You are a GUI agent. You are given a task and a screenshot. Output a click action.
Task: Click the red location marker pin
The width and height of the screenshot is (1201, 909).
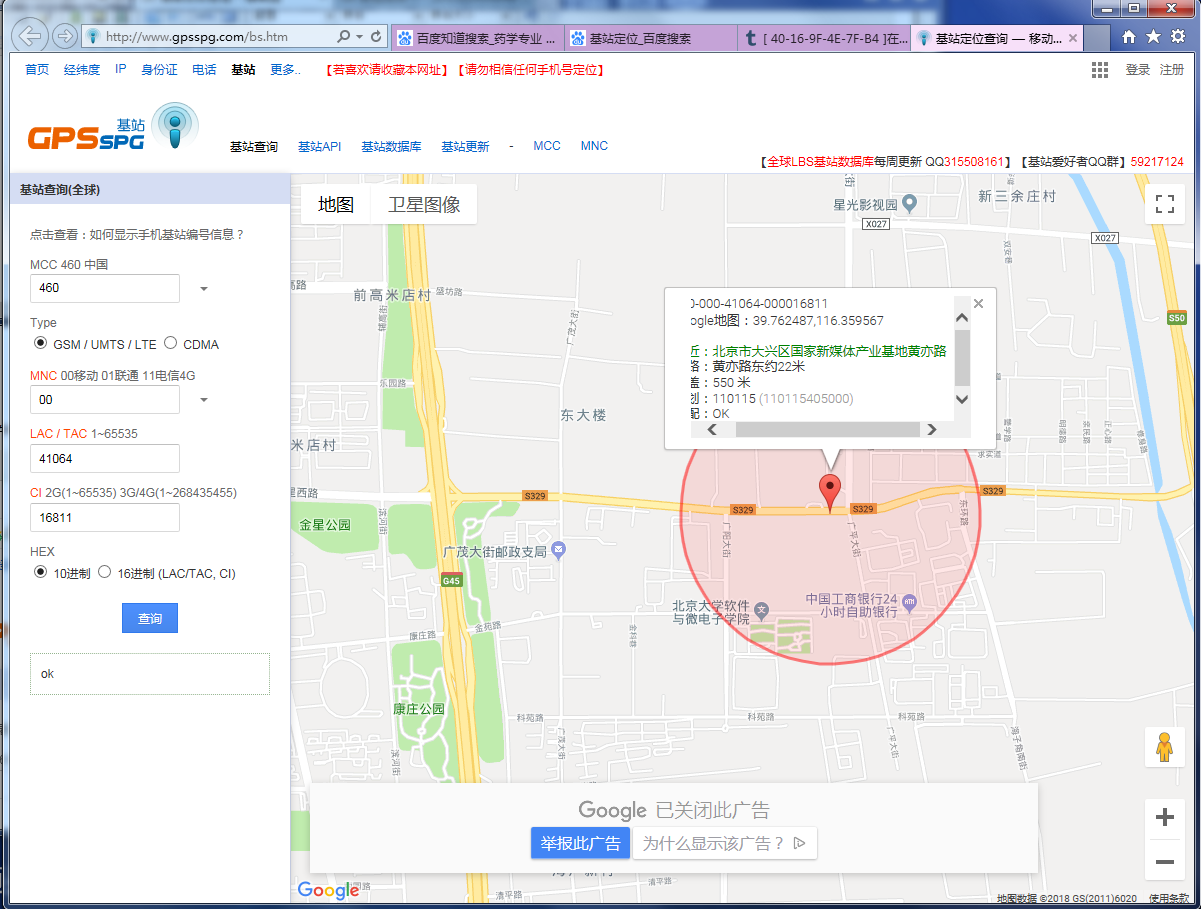click(830, 494)
